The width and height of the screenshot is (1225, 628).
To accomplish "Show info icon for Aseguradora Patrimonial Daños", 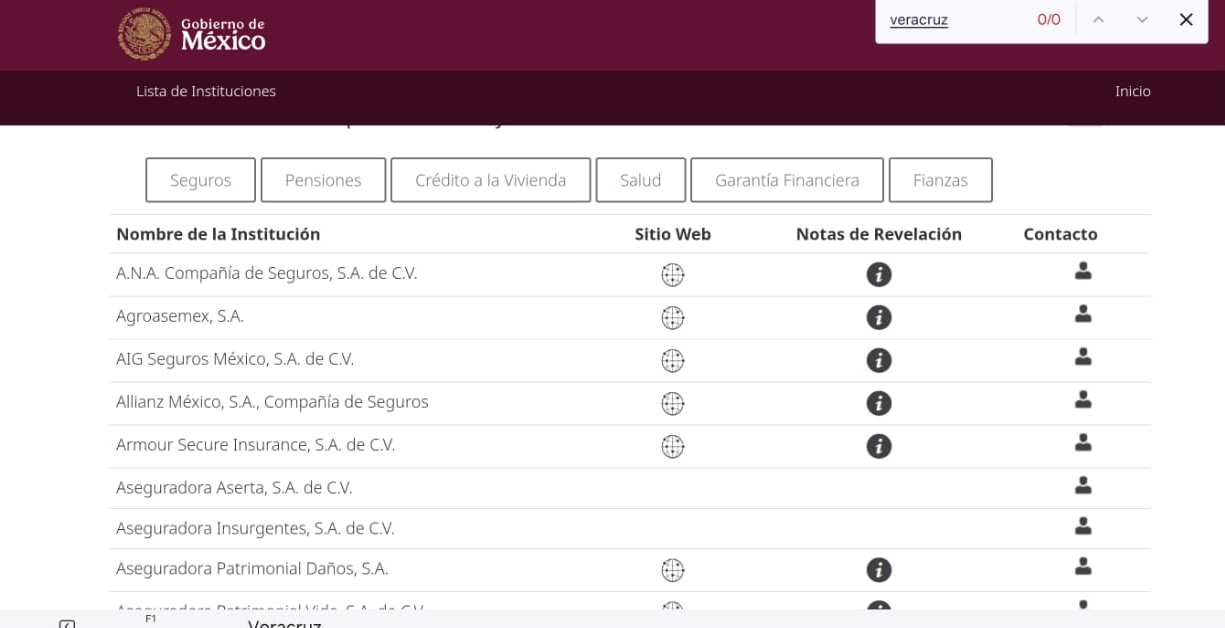I will click(x=879, y=570).
